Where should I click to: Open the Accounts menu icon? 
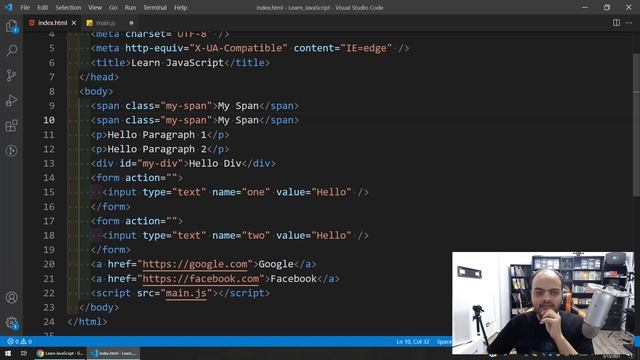pyautogui.click(x=11, y=298)
